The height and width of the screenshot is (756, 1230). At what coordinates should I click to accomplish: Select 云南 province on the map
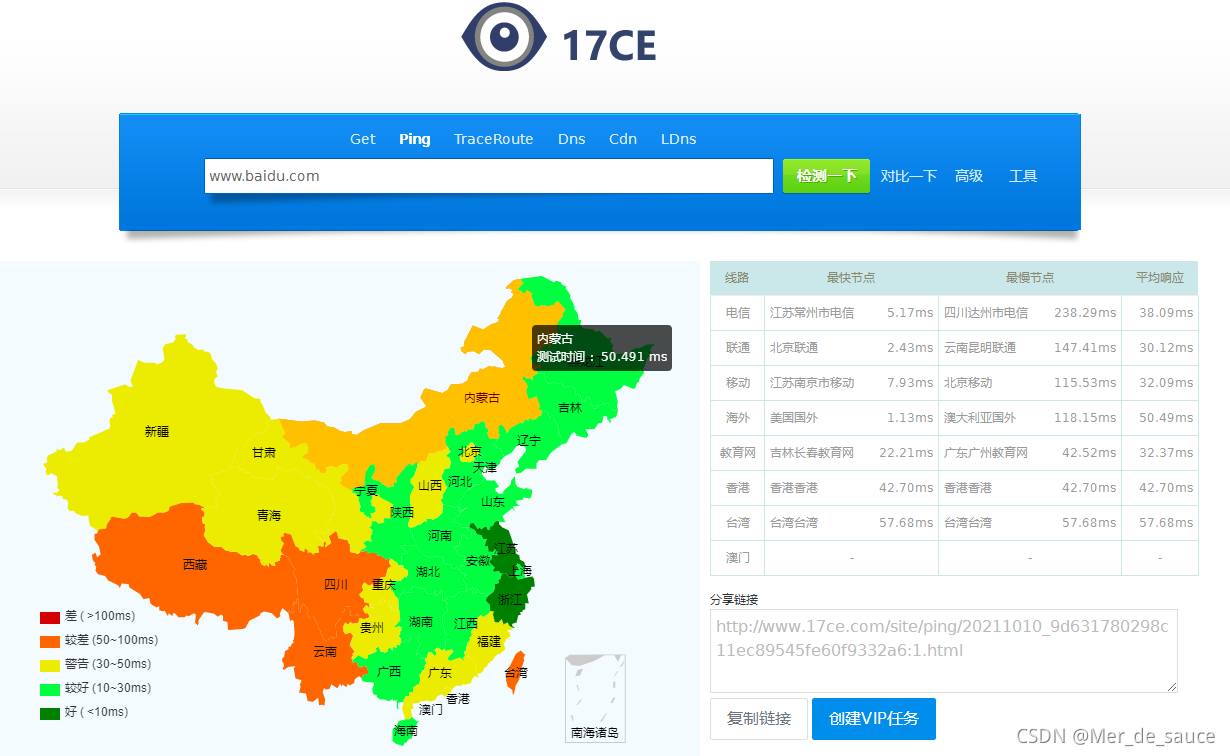[x=325, y=652]
